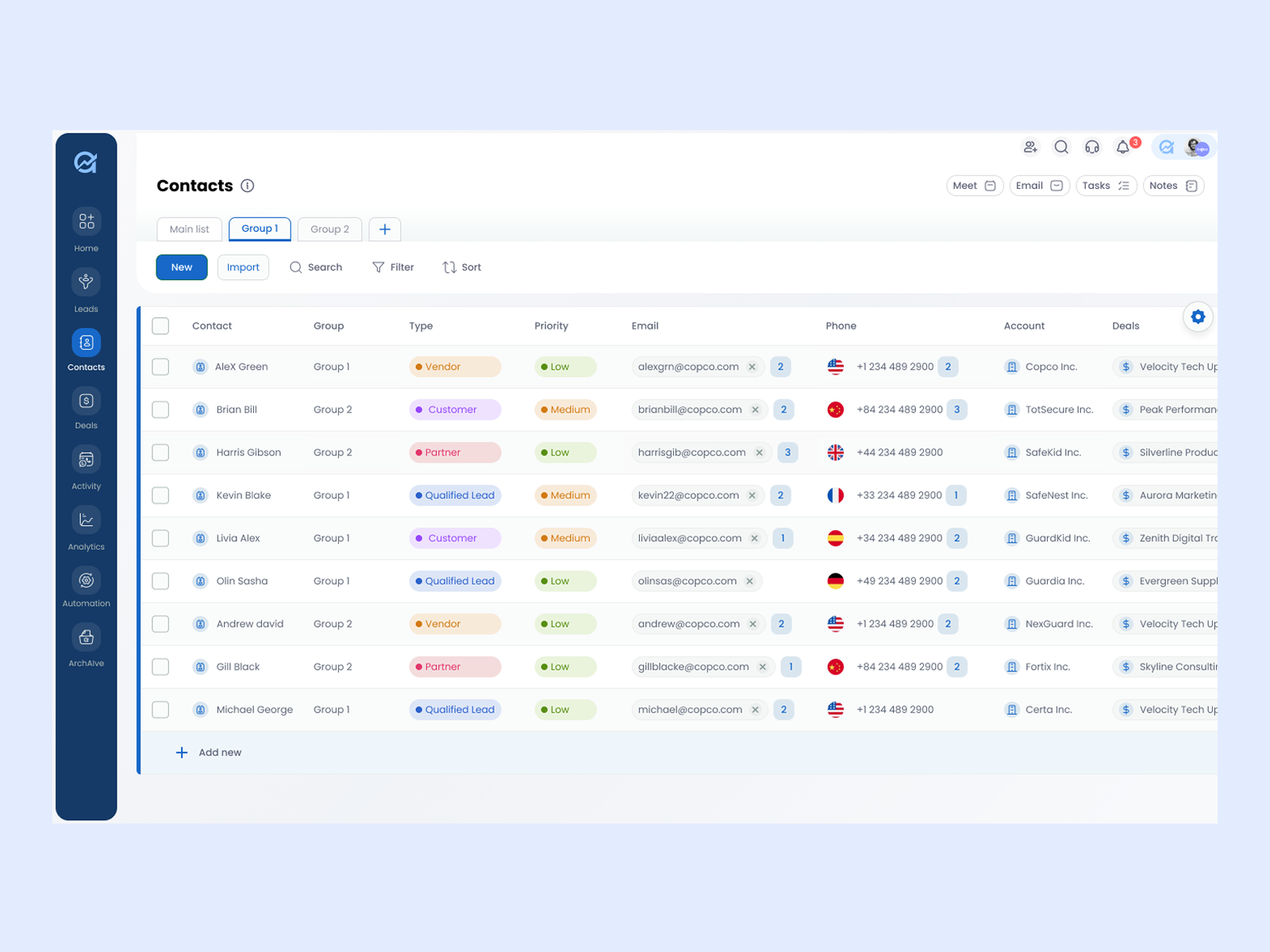Check the Brian Bill row checkbox

point(160,409)
